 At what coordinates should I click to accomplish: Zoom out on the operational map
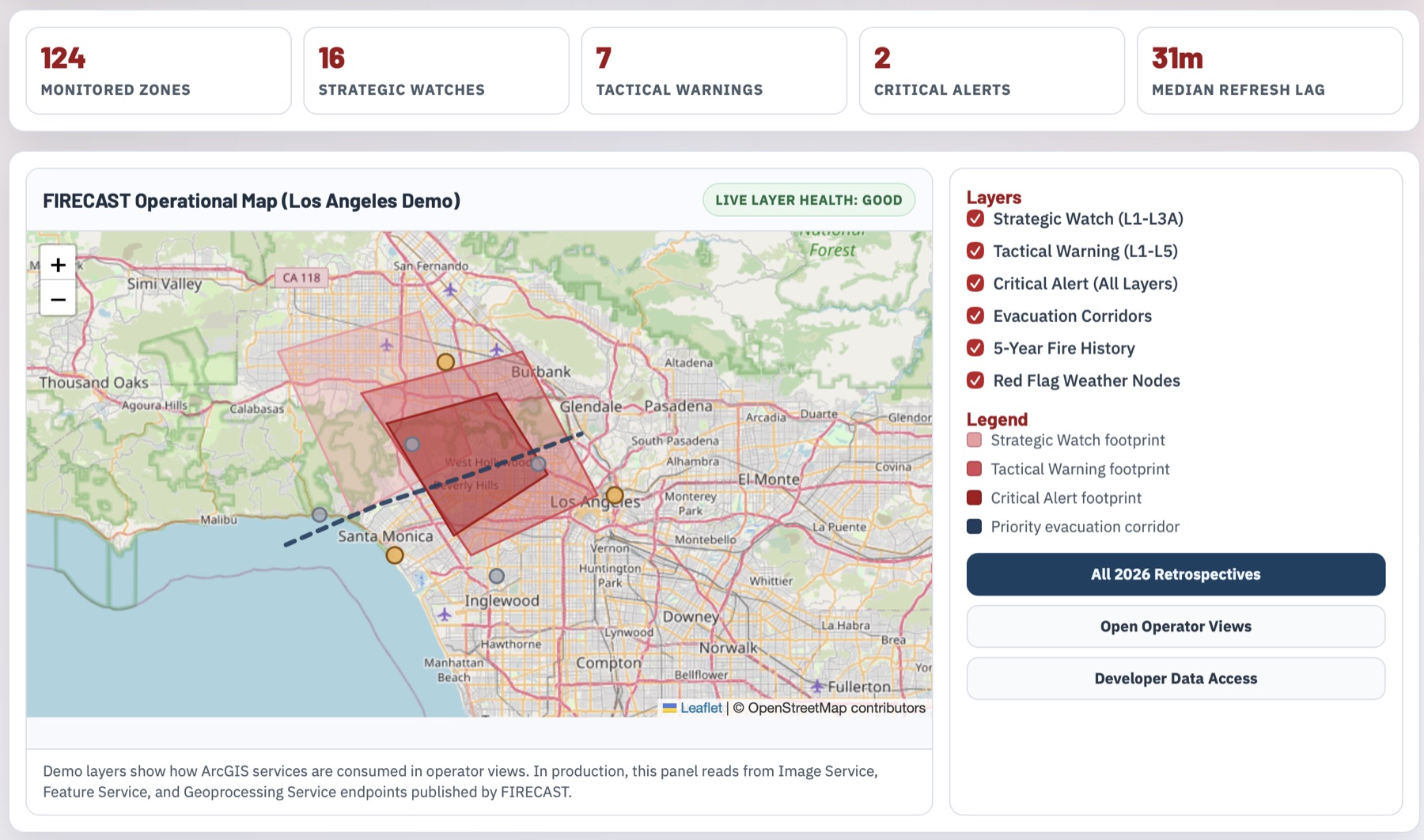click(57, 300)
